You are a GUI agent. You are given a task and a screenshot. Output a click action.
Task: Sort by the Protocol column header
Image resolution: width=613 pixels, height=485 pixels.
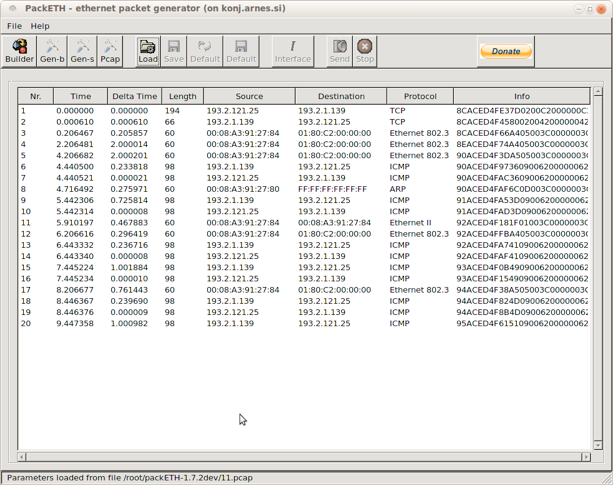[x=420, y=97]
